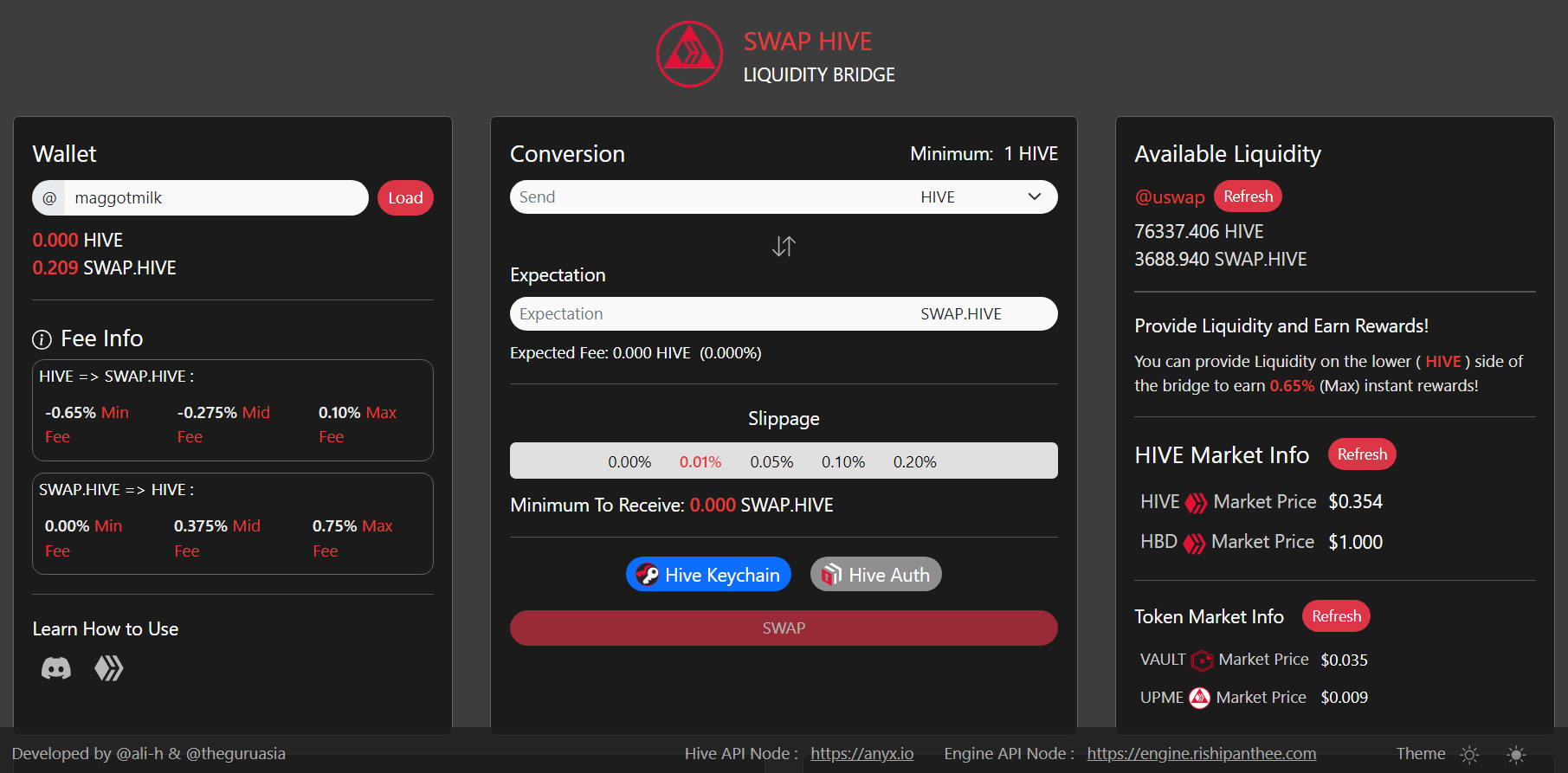Click the wallet username field with maggotmilk
Screen dimensions: 1568x773
pos(216,198)
